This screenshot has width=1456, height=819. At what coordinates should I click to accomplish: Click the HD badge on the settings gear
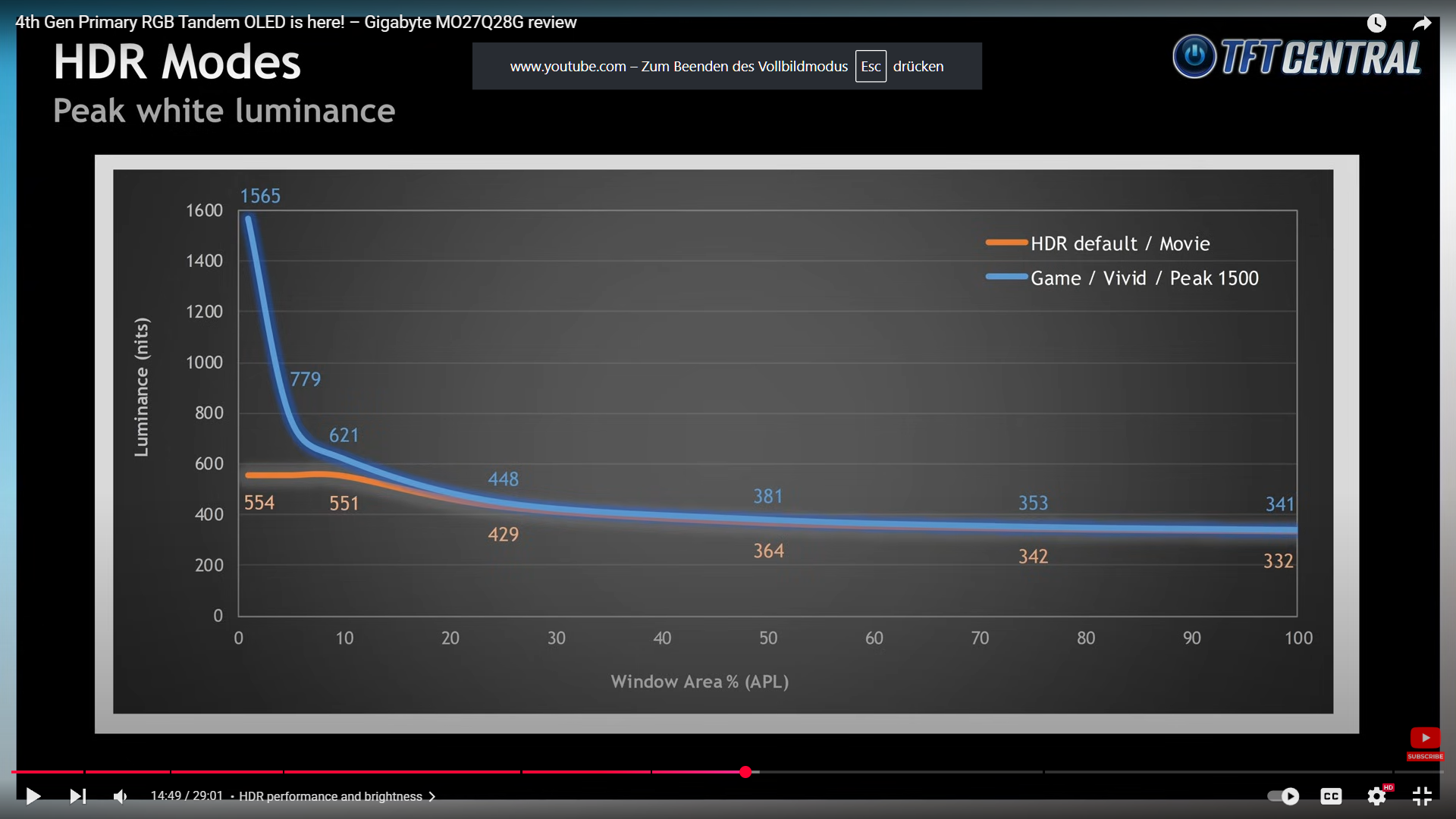click(x=1389, y=787)
